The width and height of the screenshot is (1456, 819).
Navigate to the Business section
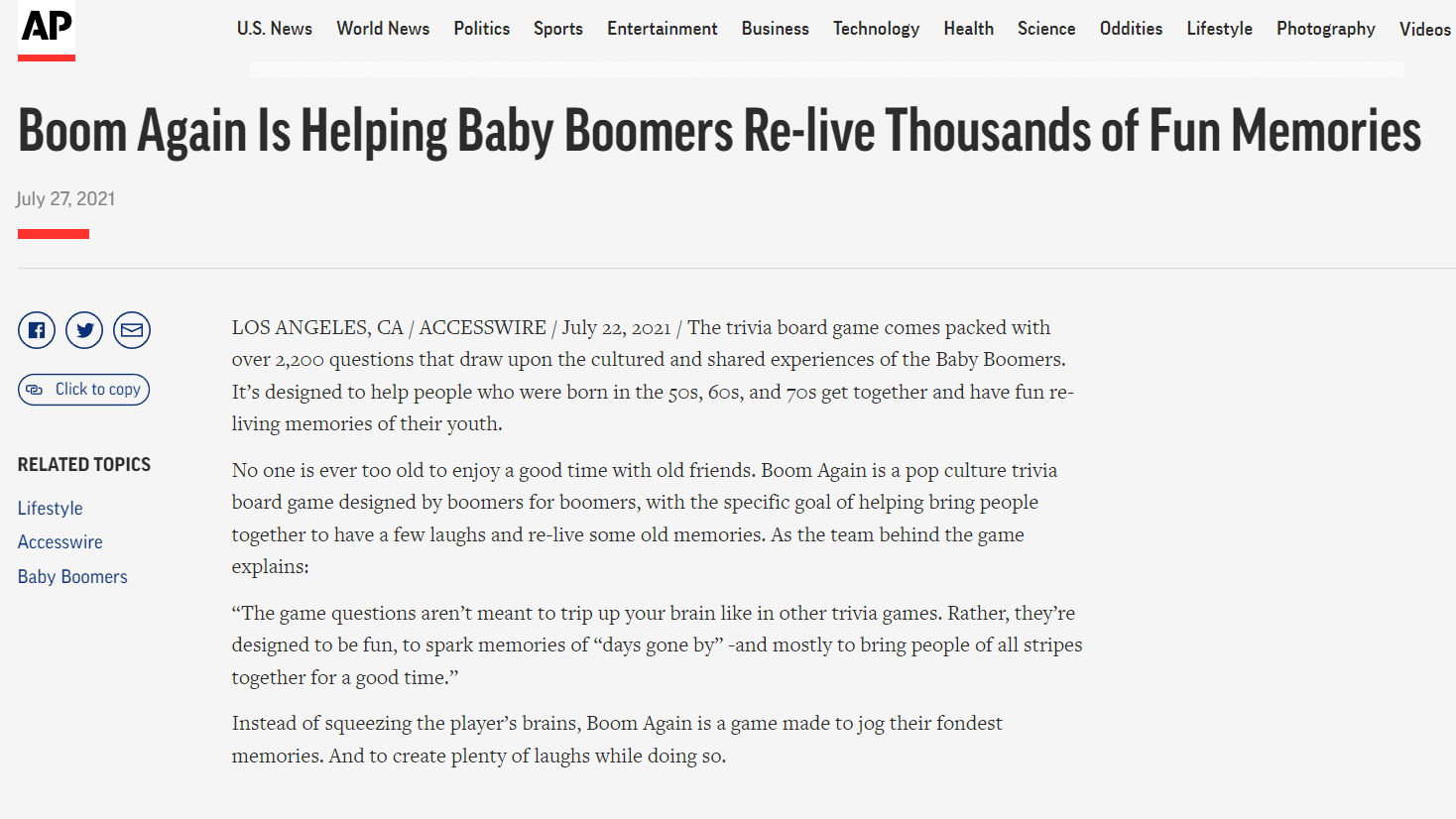point(776,29)
